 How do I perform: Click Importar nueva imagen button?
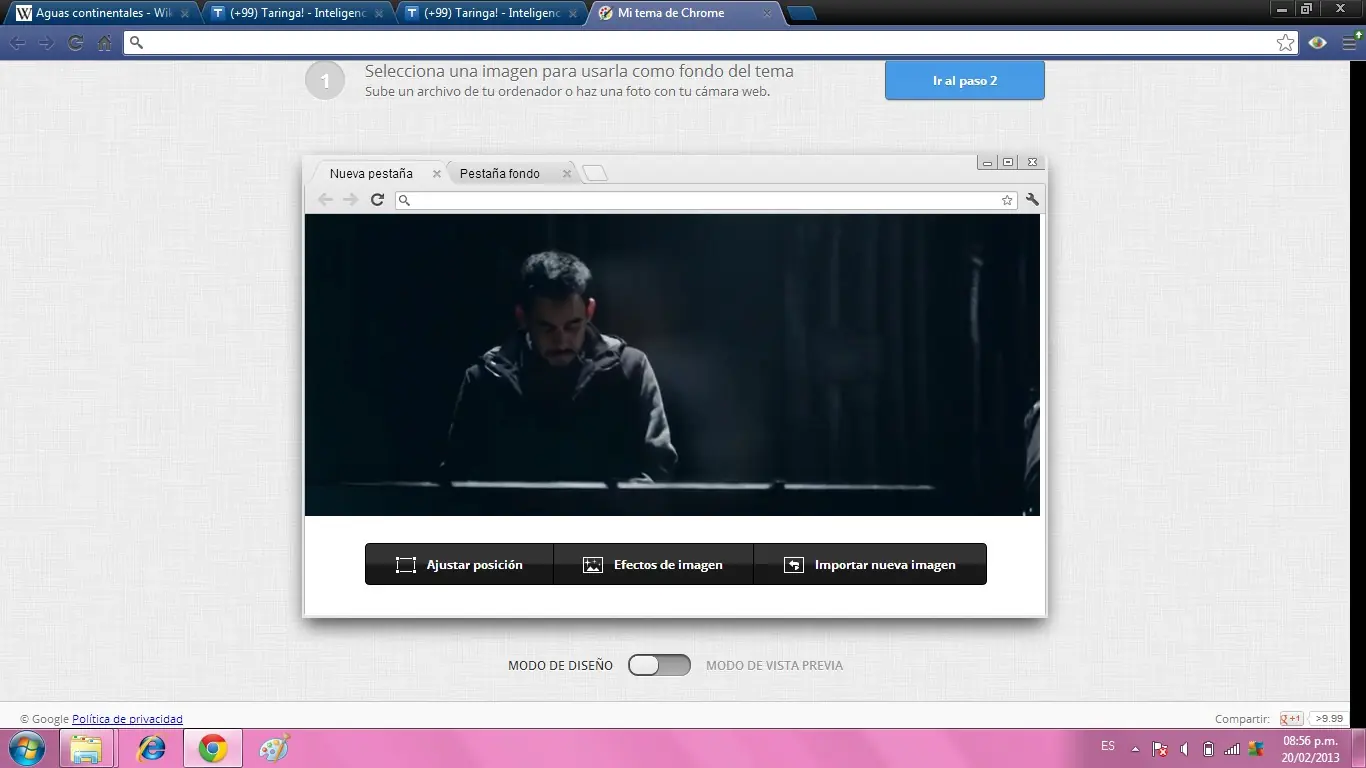tap(870, 565)
